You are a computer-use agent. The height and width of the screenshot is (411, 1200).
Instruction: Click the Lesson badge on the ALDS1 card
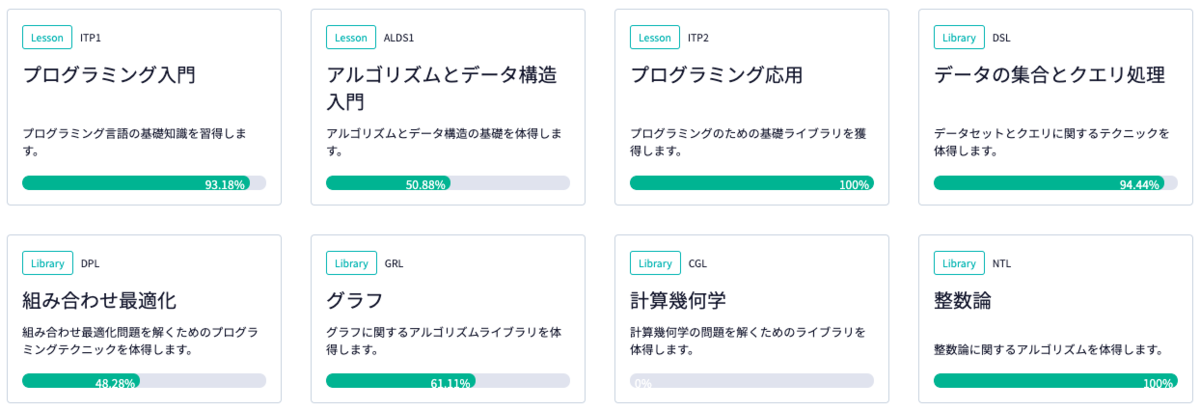(351, 38)
